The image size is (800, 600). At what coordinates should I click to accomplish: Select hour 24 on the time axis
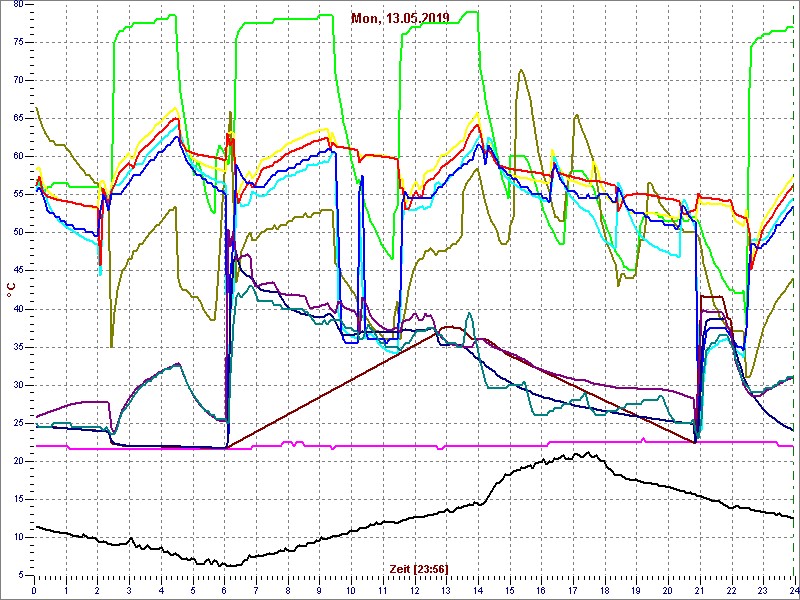(793, 590)
